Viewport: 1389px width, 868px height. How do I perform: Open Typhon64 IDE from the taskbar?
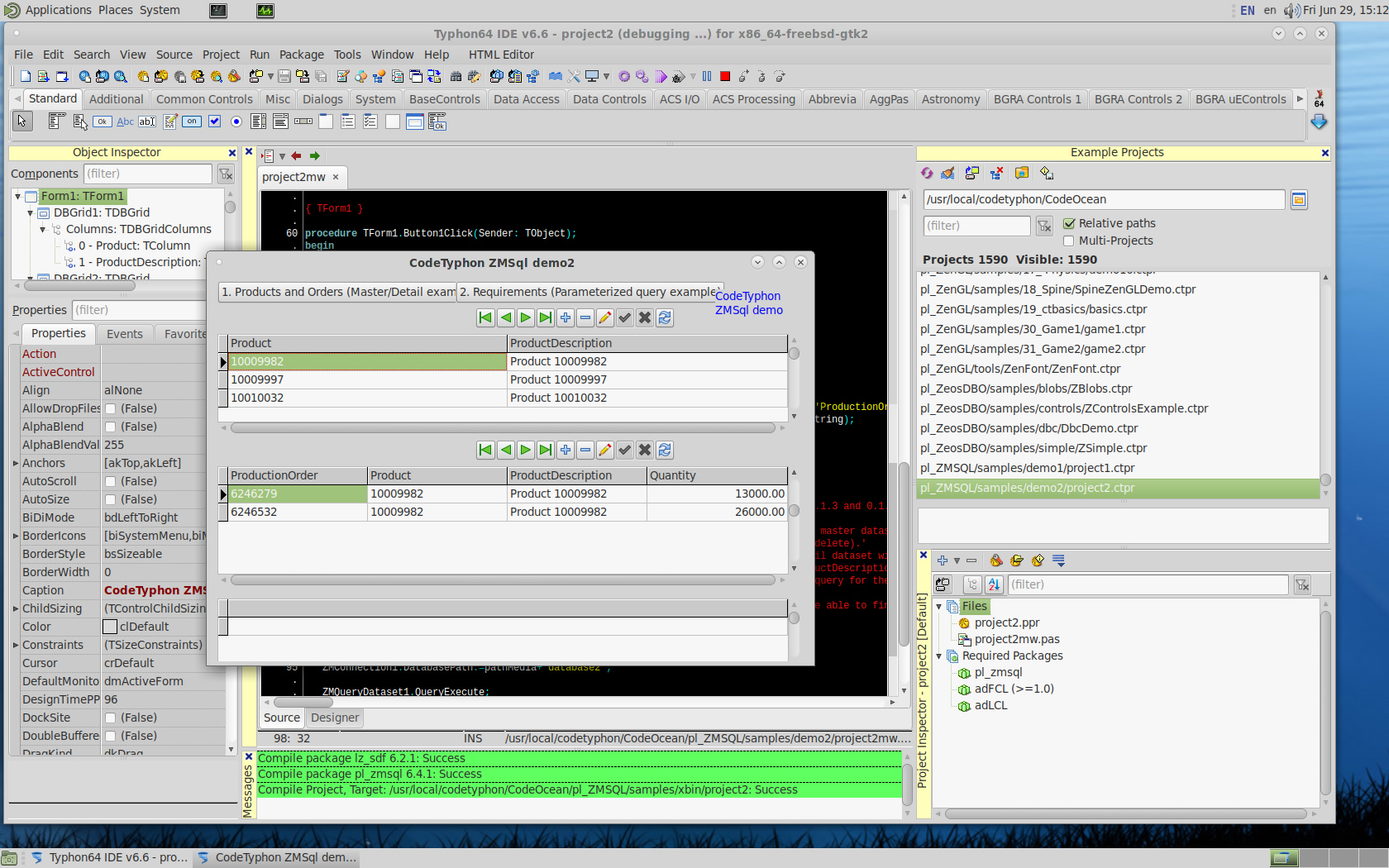[x=110, y=857]
